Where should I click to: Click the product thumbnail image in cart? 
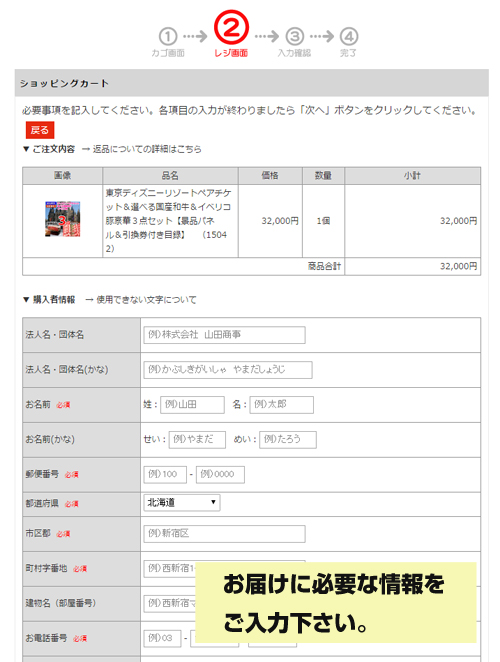tap(62, 219)
